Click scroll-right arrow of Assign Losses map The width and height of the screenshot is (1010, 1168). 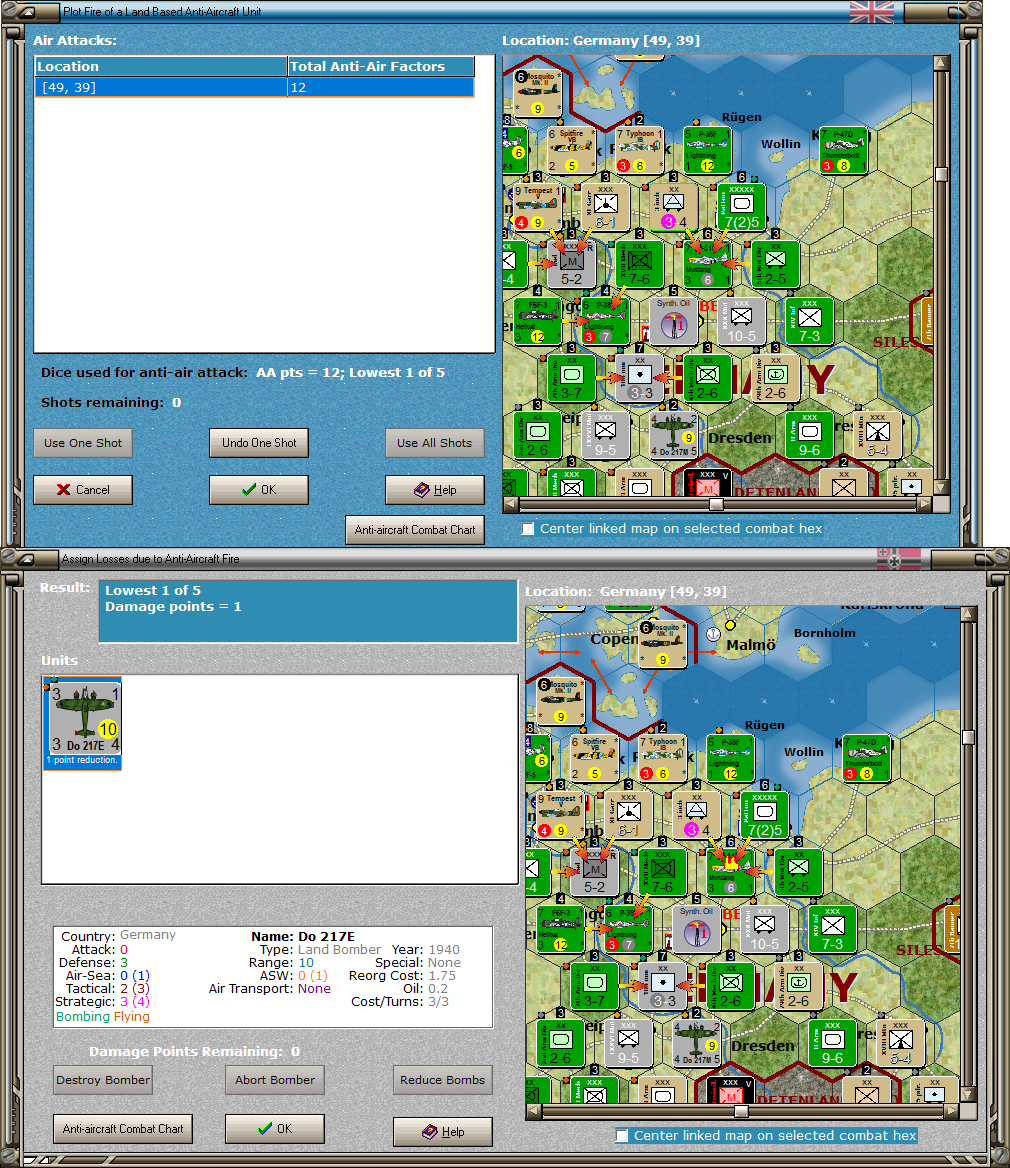pos(951,1111)
